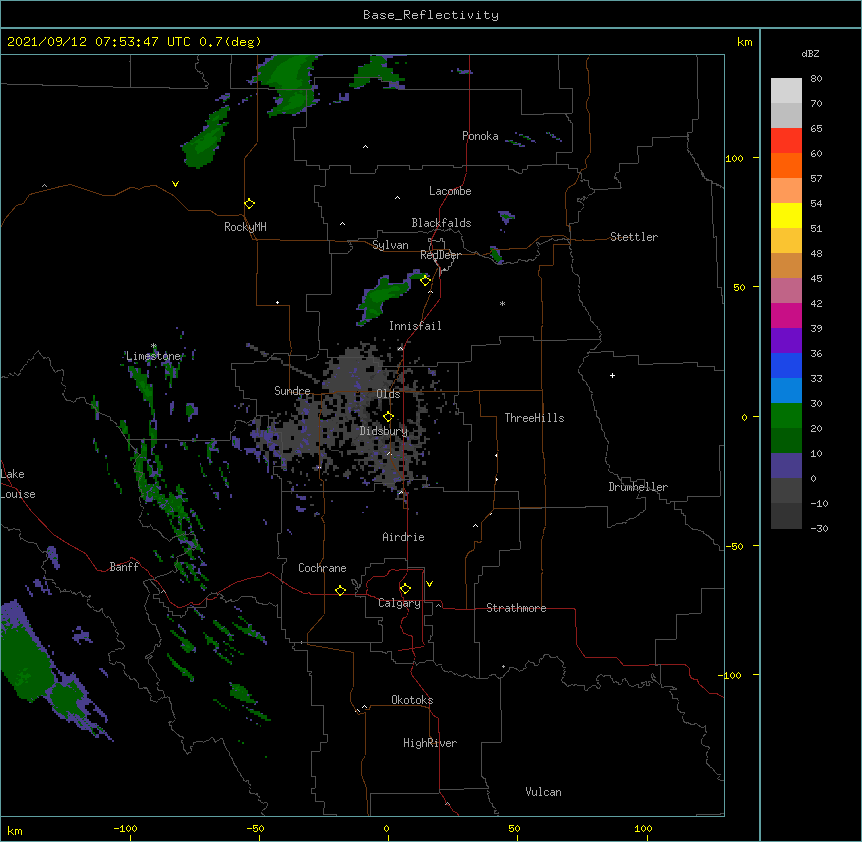Select the Ponoka label on the map
Viewport: 862px width, 842px height.
(x=480, y=136)
